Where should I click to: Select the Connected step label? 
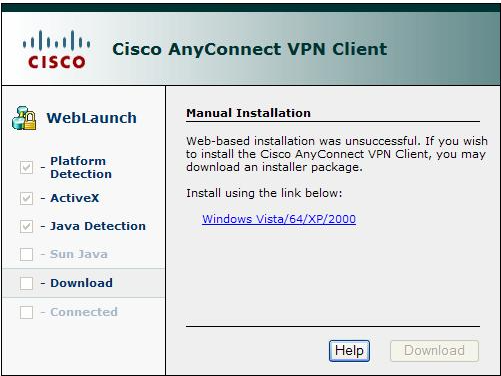pyautogui.click(x=84, y=312)
